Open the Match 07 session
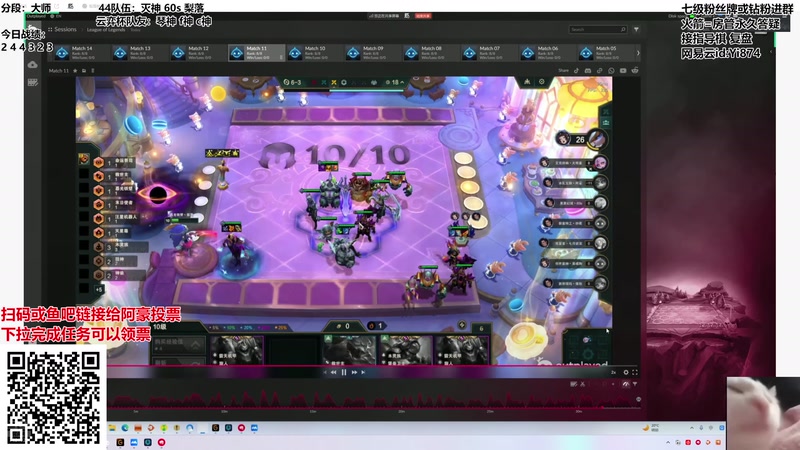 [489, 53]
